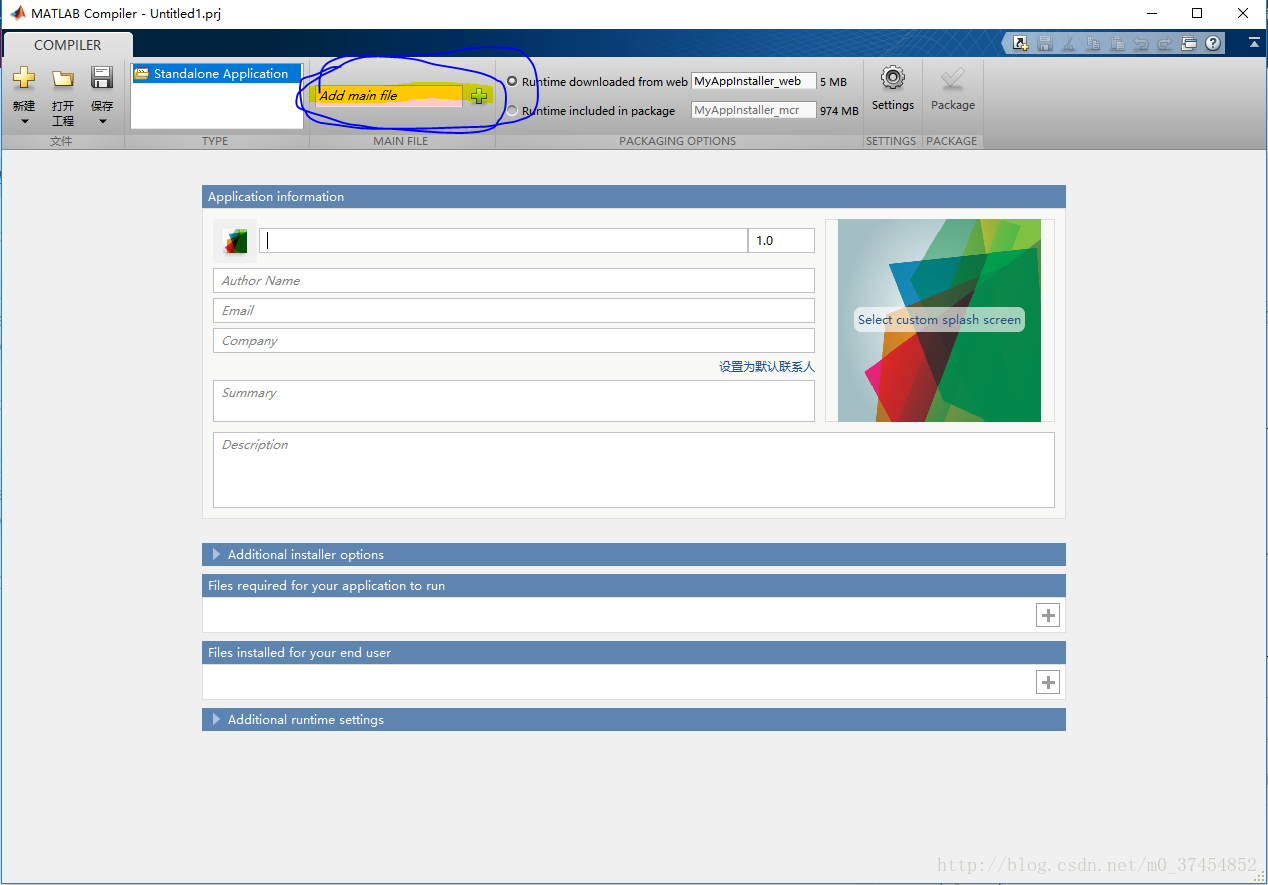This screenshot has height=885, width=1268.
Task: Minimize the MATLAB Compiler window
Action: [x=1152, y=13]
